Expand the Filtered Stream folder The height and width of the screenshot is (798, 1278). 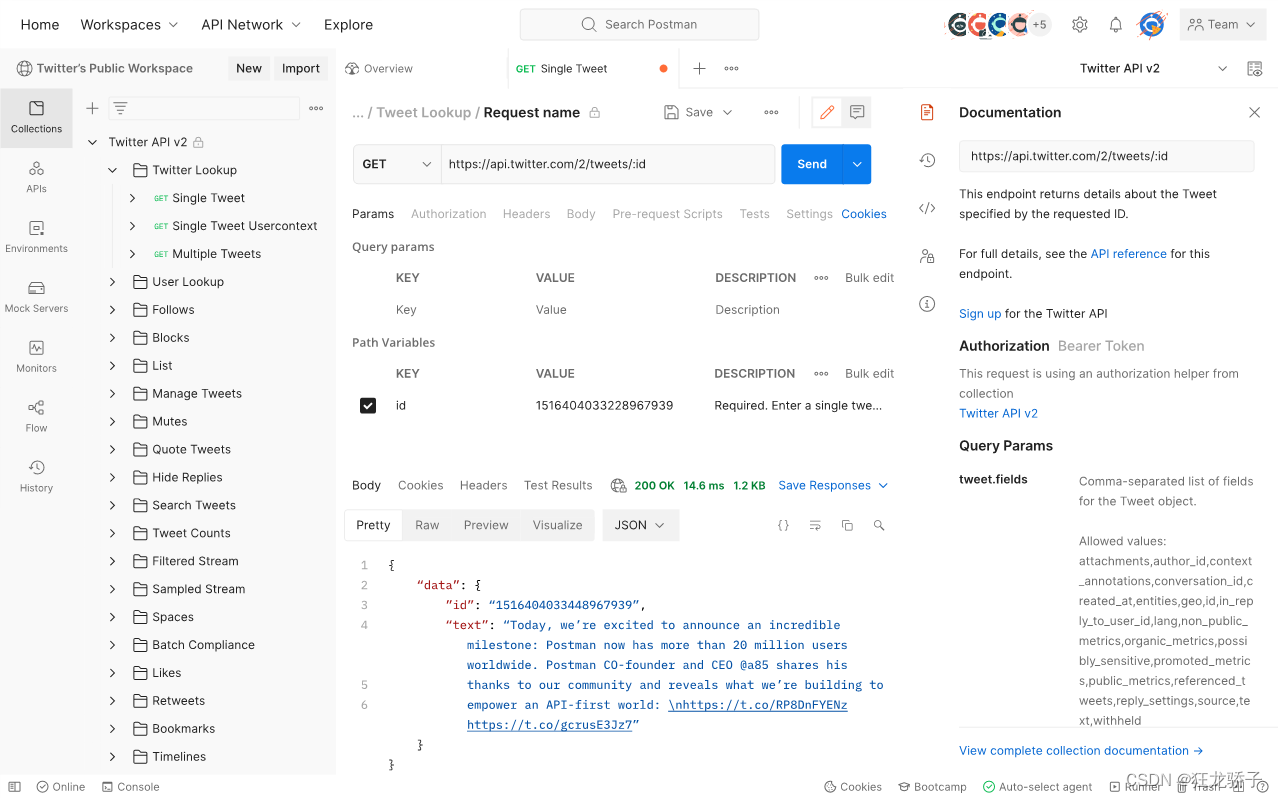tap(112, 561)
